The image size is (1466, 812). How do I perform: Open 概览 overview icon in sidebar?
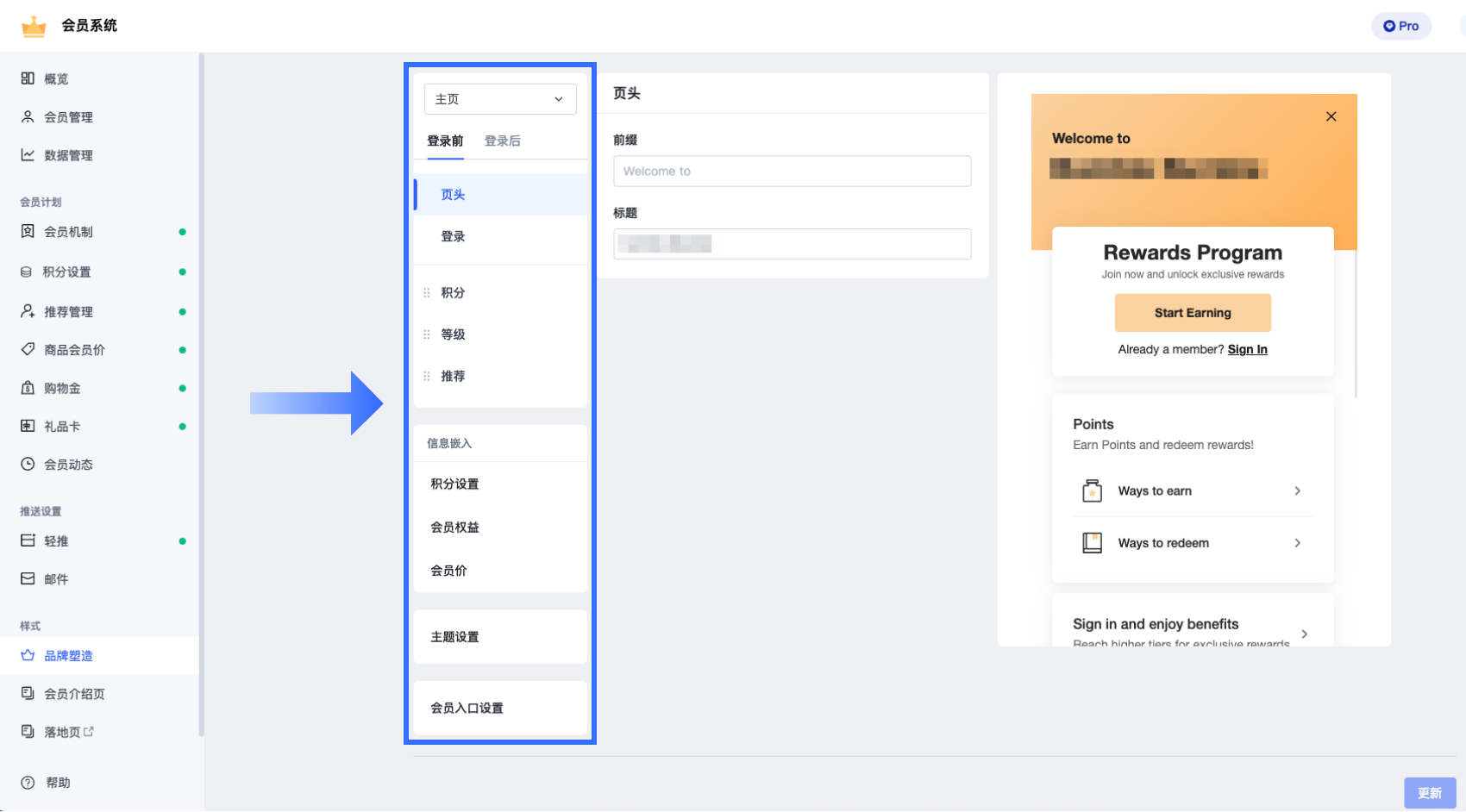click(28, 78)
